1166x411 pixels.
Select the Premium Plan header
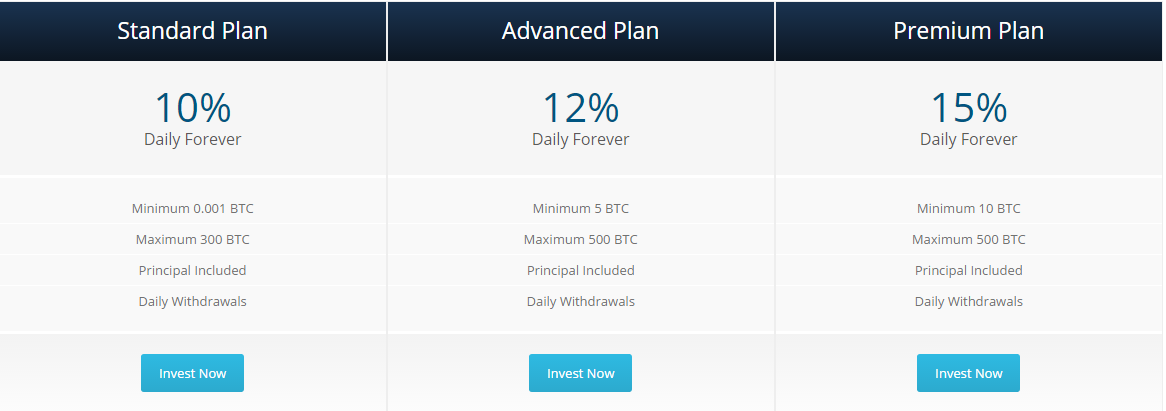click(x=968, y=31)
